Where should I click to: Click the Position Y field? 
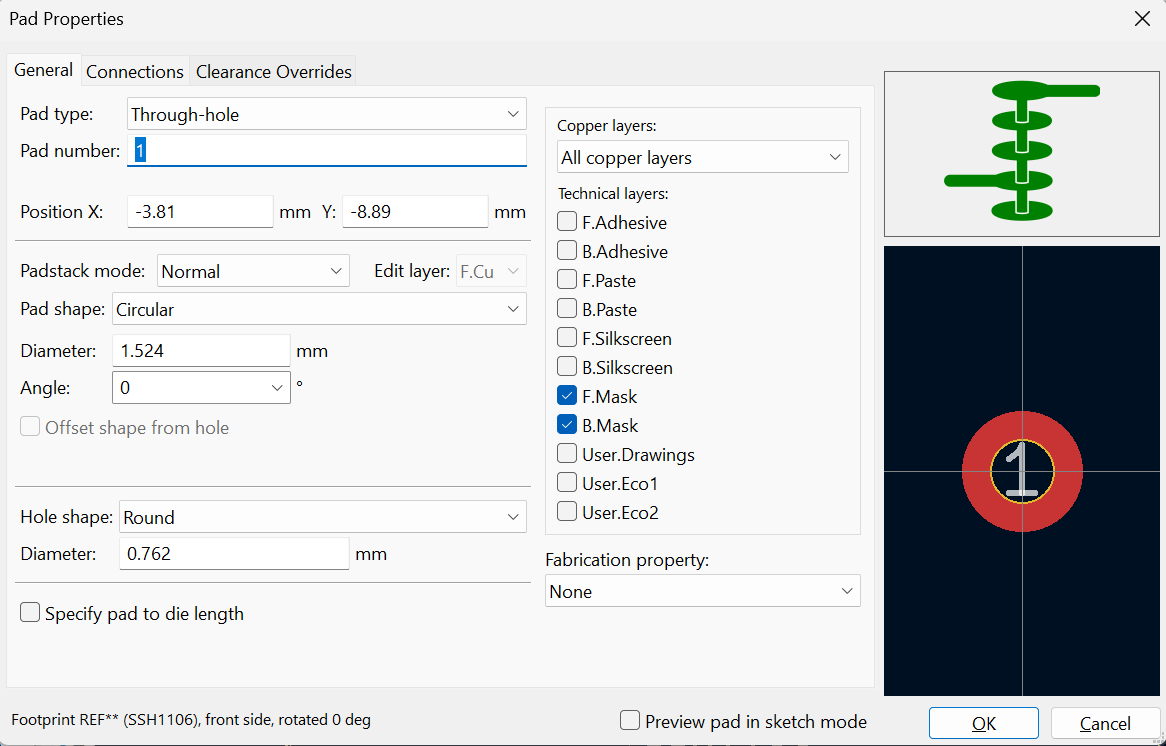tap(415, 212)
